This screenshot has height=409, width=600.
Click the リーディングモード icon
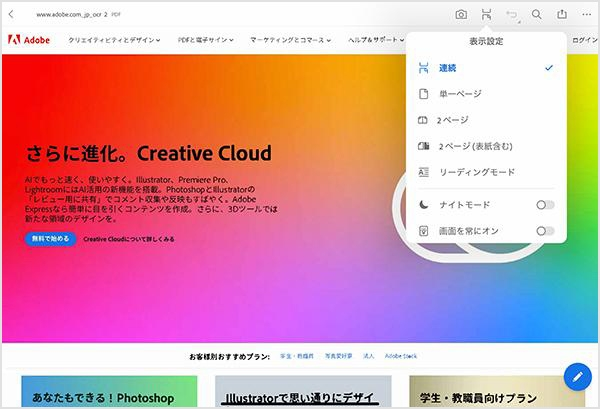click(x=423, y=172)
